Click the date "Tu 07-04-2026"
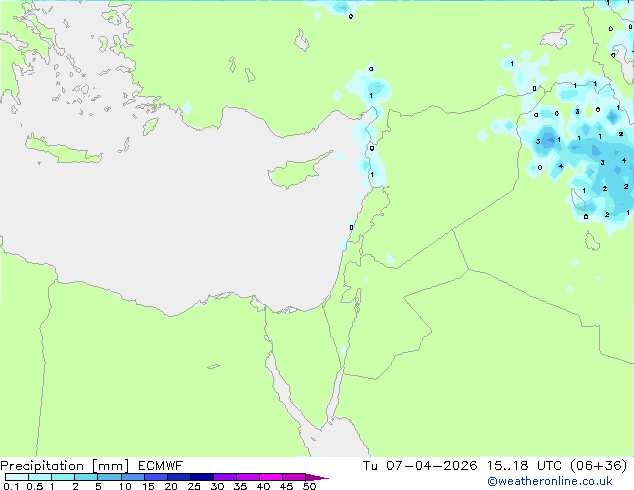 [420, 466]
